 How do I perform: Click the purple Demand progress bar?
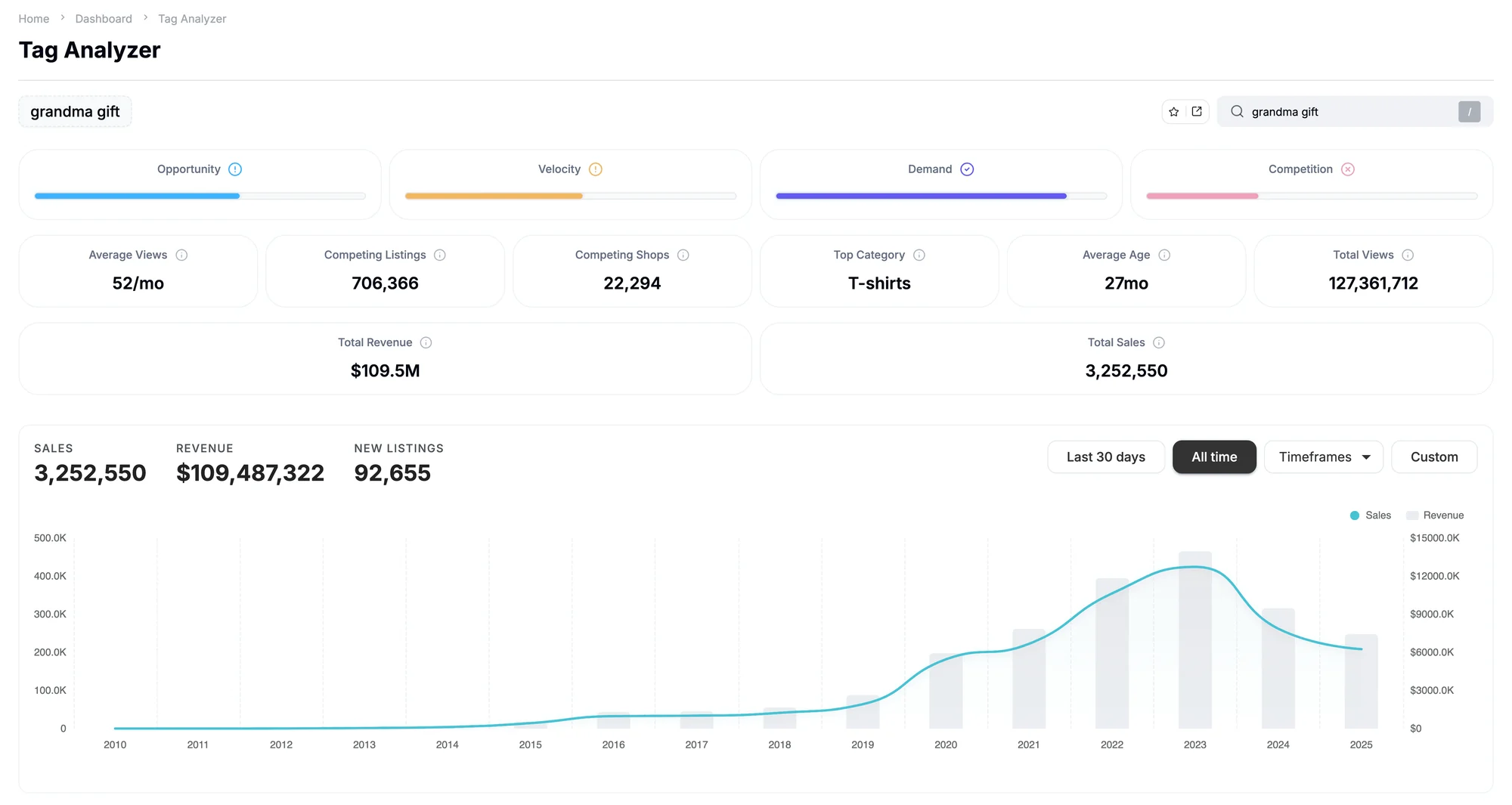(x=921, y=197)
